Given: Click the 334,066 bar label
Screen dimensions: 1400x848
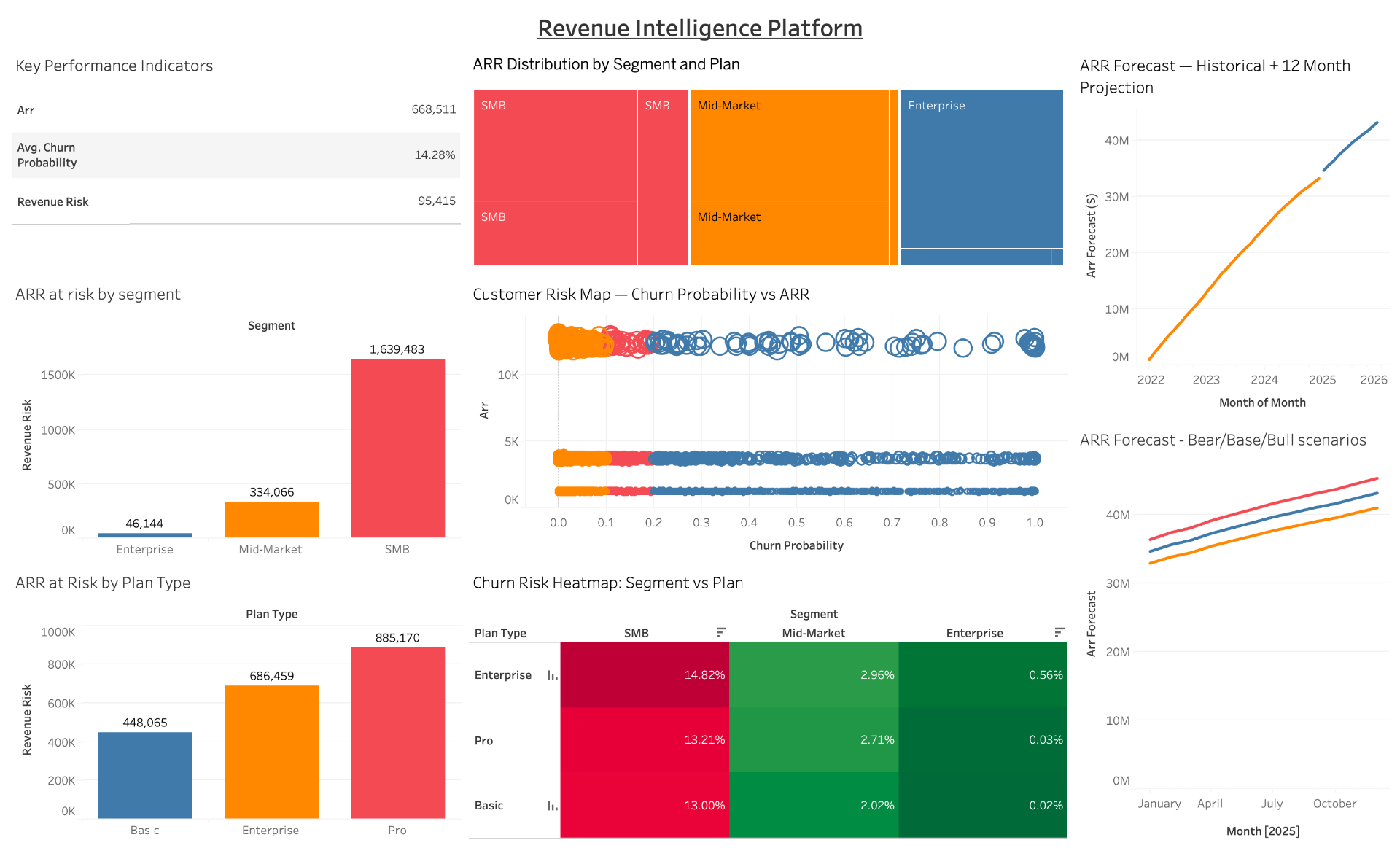Looking at the screenshot, I should tap(271, 492).
